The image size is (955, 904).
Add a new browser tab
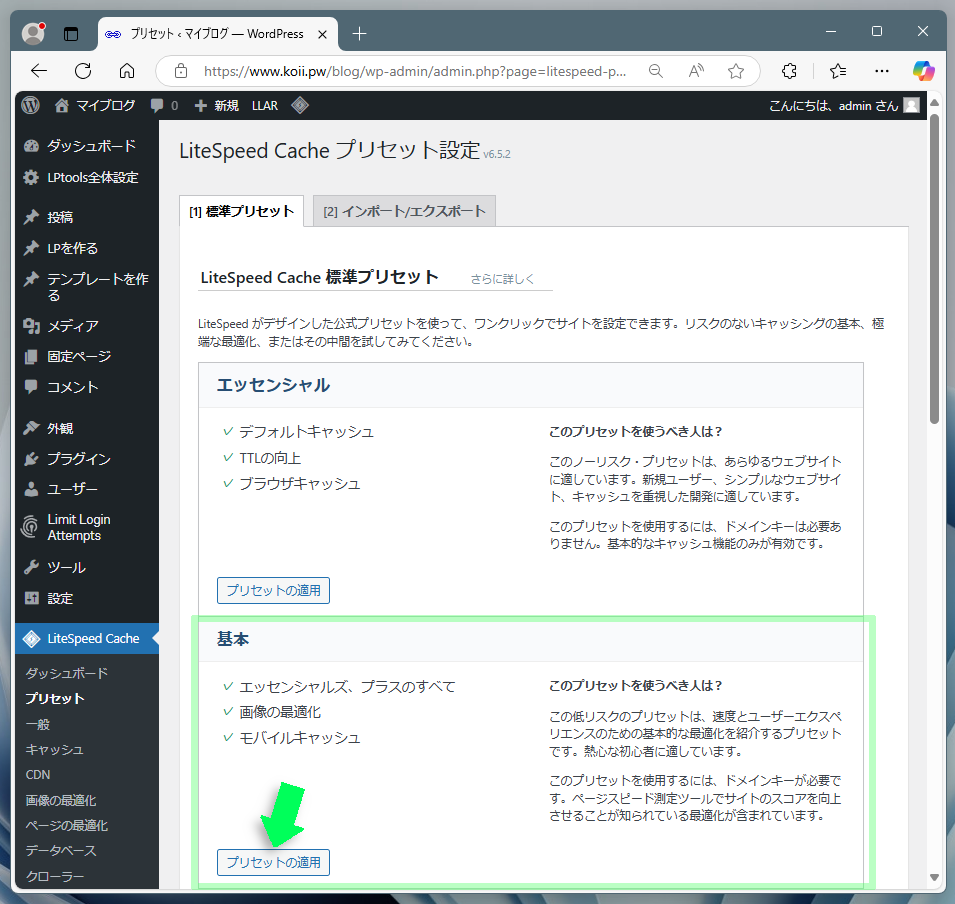point(359,34)
